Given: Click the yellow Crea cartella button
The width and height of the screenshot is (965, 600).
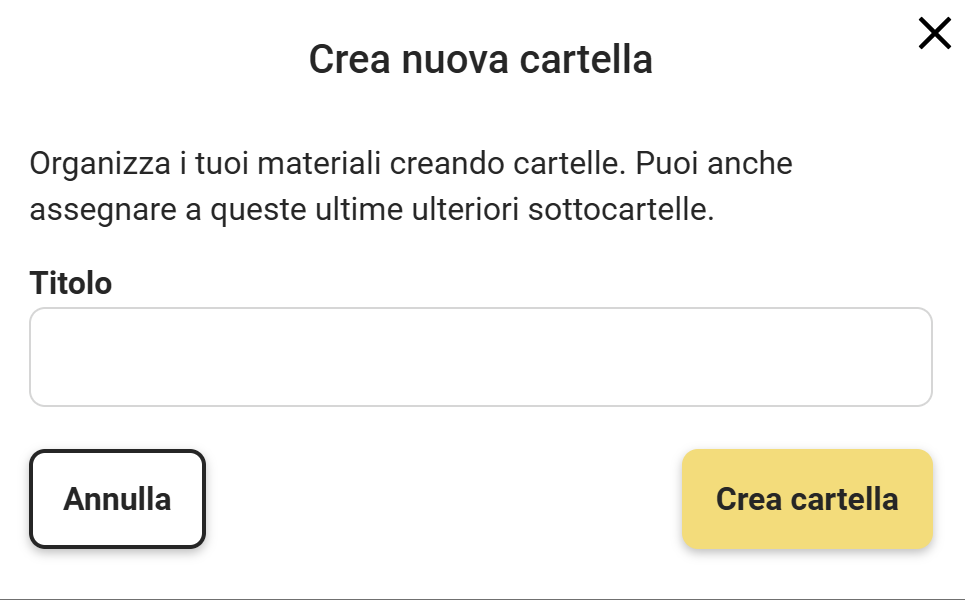Looking at the screenshot, I should 807,499.
